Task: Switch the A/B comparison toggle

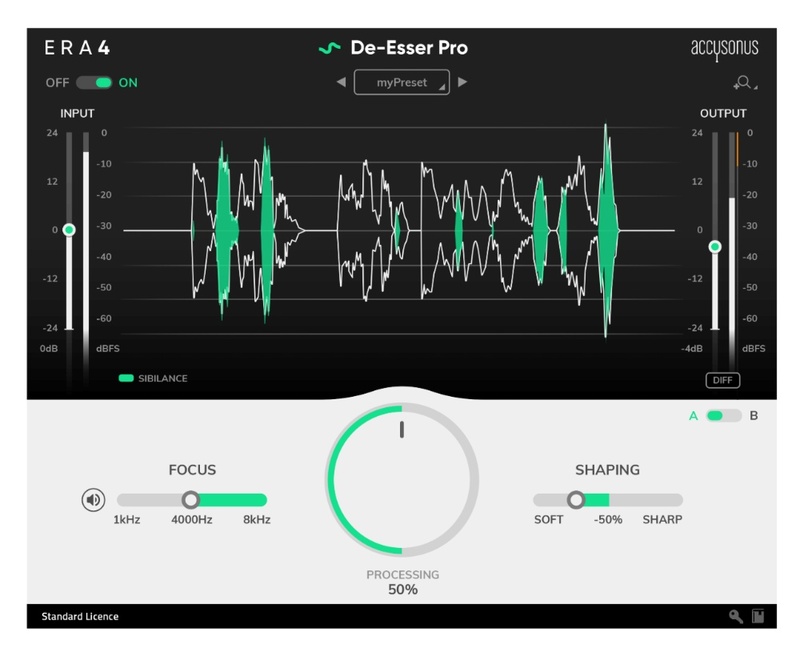Action: pos(723,416)
